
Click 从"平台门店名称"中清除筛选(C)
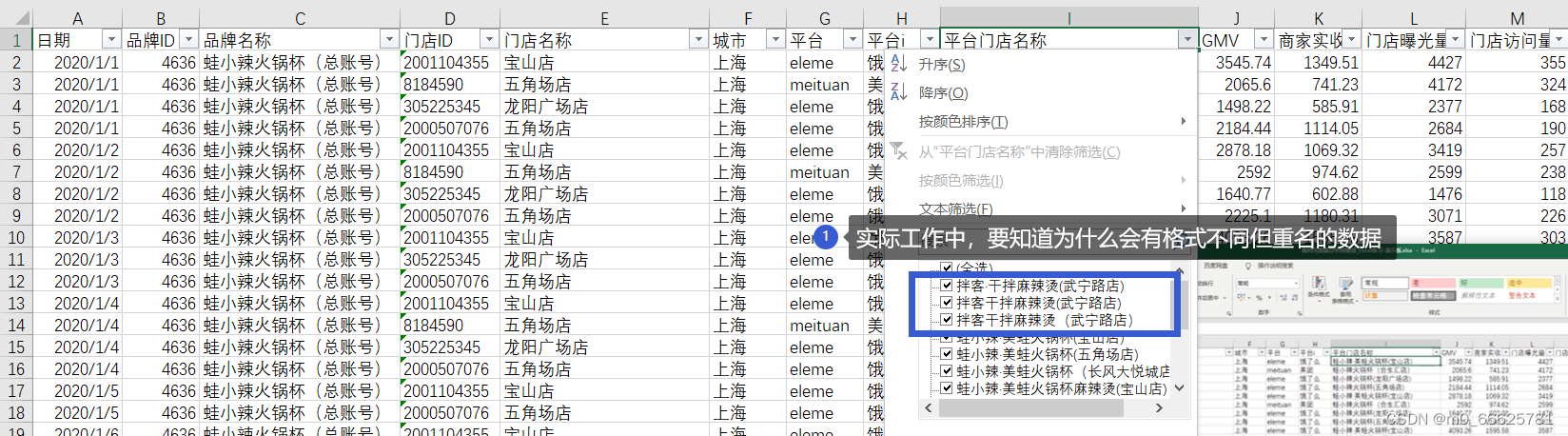point(1019,152)
